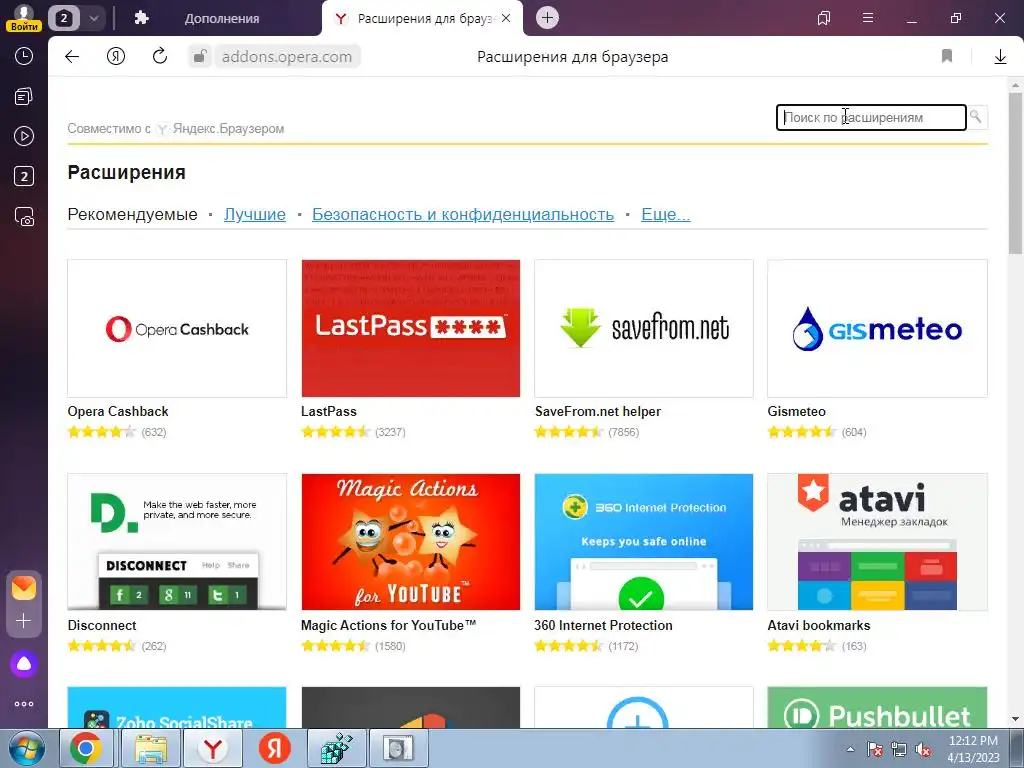The height and width of the screenshot is (768, 1024).
Task: Open the Opera Cashback extension thumbnail
Action: click(177, 328)
